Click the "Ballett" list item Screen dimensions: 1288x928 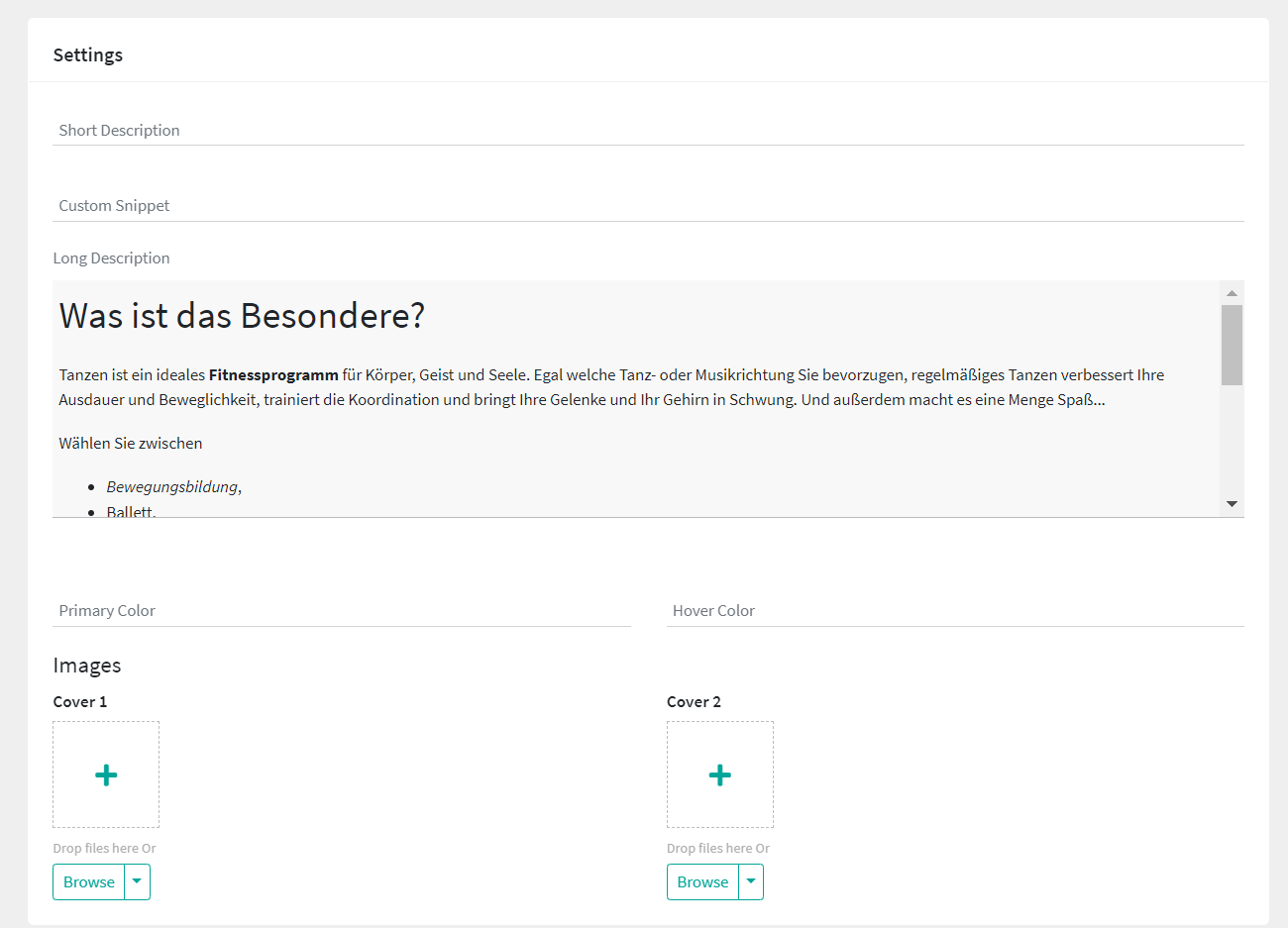pos(131,510)
